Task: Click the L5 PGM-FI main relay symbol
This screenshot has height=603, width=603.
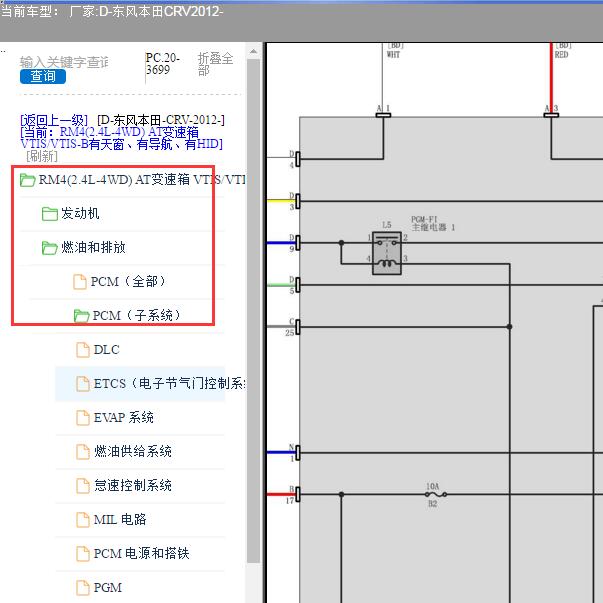Action: pos(387,253)
